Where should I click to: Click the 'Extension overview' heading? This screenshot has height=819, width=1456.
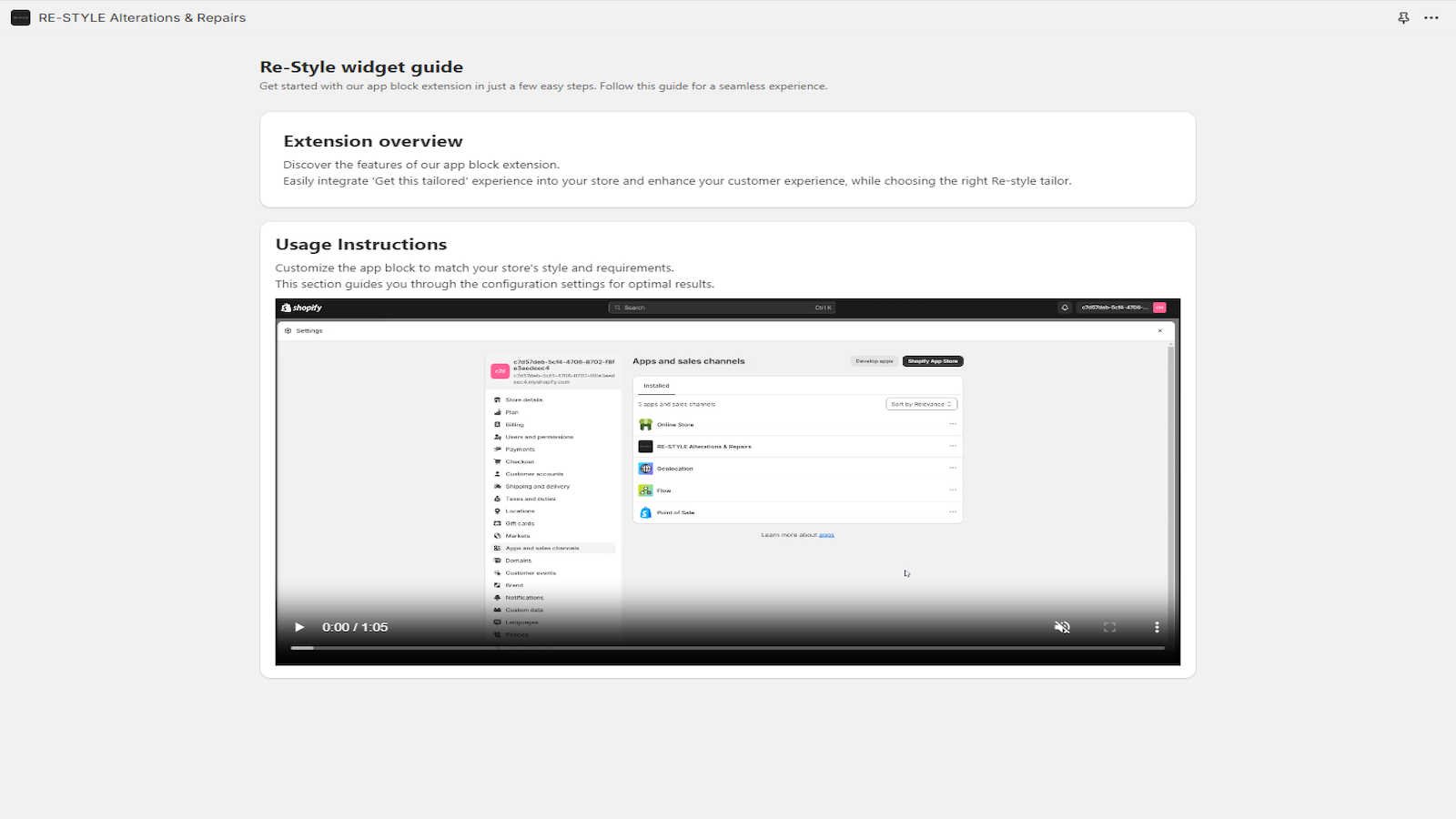point(373,141)
